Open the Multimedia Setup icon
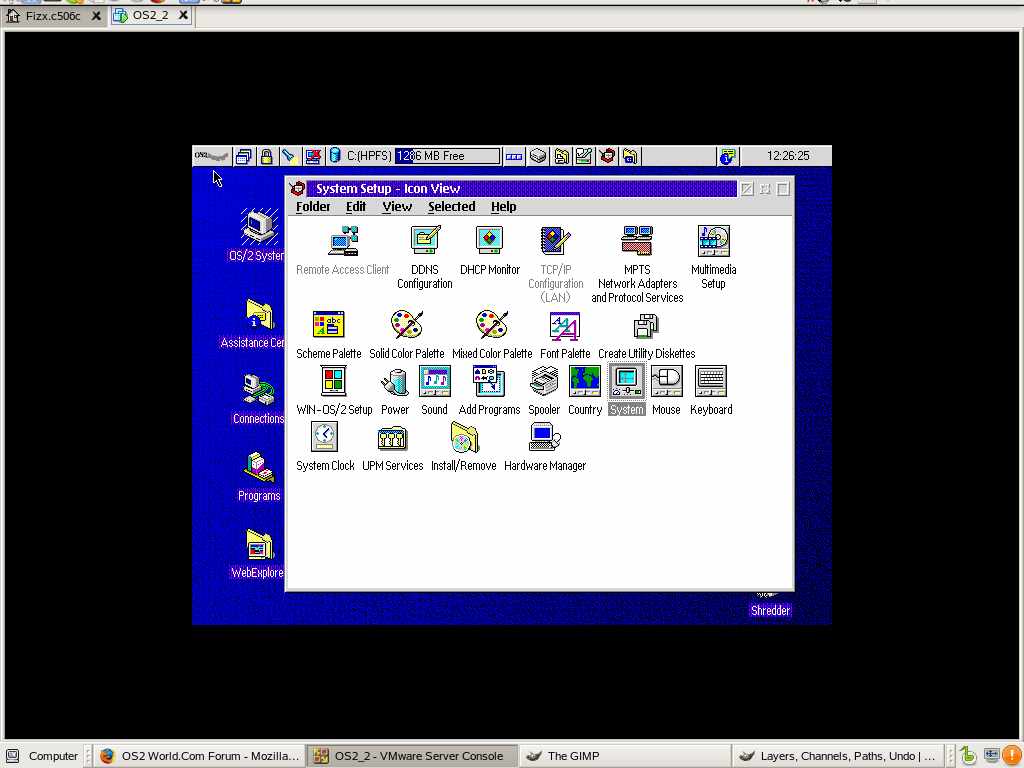Screen dimensions: 1024x768 tap(713, 242)
